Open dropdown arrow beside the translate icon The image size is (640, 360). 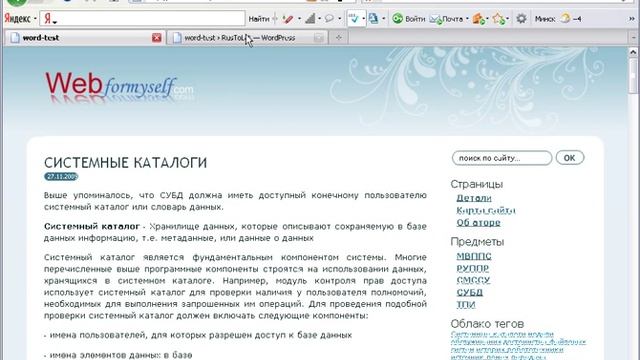tap(383, 19)
